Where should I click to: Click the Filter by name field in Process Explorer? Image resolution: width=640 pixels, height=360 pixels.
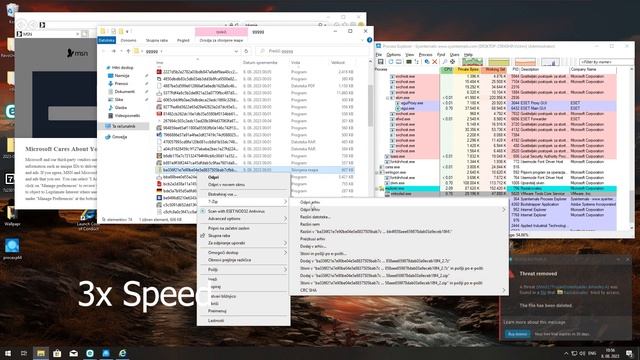coord(607,62)
